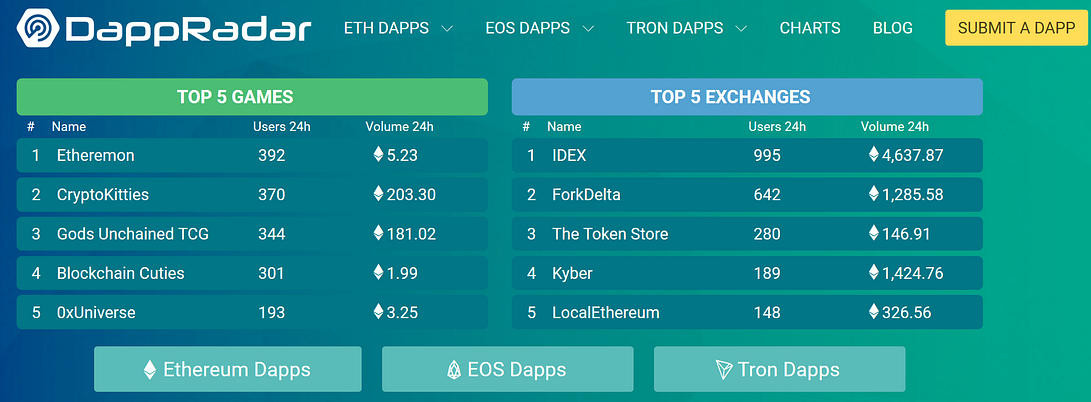Image resolution: width=1091 pixels, height=402 pixels.
Task: Click the Name header in exchanges table
Action: [x=564, y=127]
